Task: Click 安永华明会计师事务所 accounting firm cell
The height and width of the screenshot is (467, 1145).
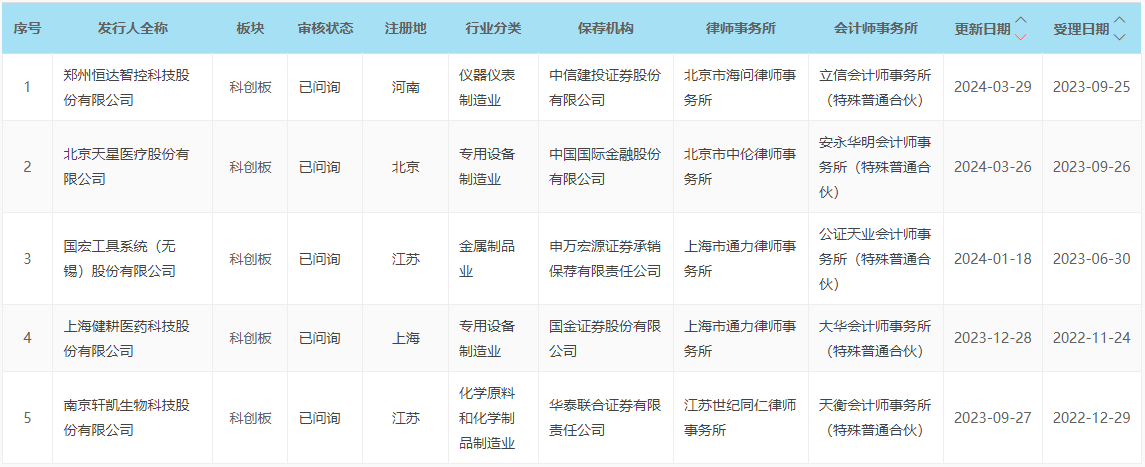Action: point(876,167)
